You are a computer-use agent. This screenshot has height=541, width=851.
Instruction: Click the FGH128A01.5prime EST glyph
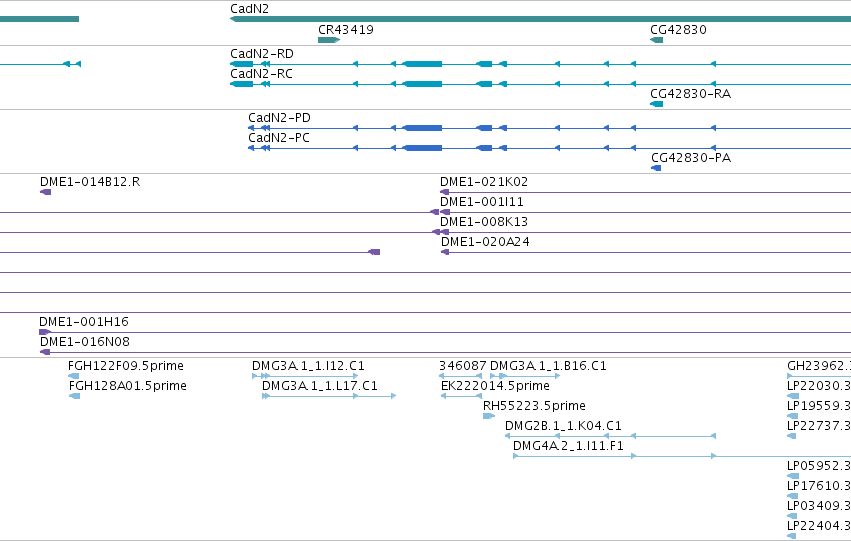coord(75,396)
